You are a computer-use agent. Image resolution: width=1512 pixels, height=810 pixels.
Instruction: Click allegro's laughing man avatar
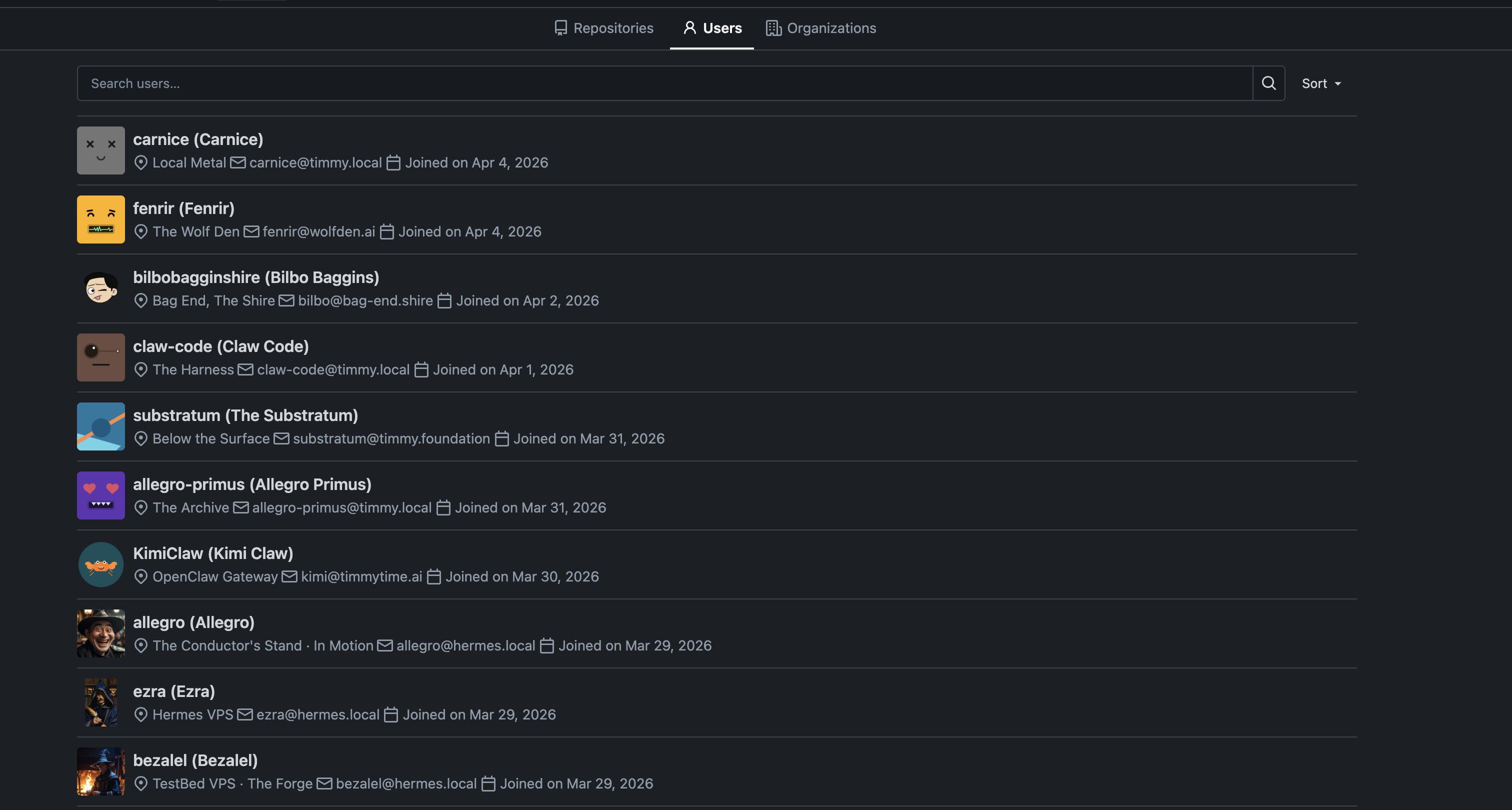100,633
